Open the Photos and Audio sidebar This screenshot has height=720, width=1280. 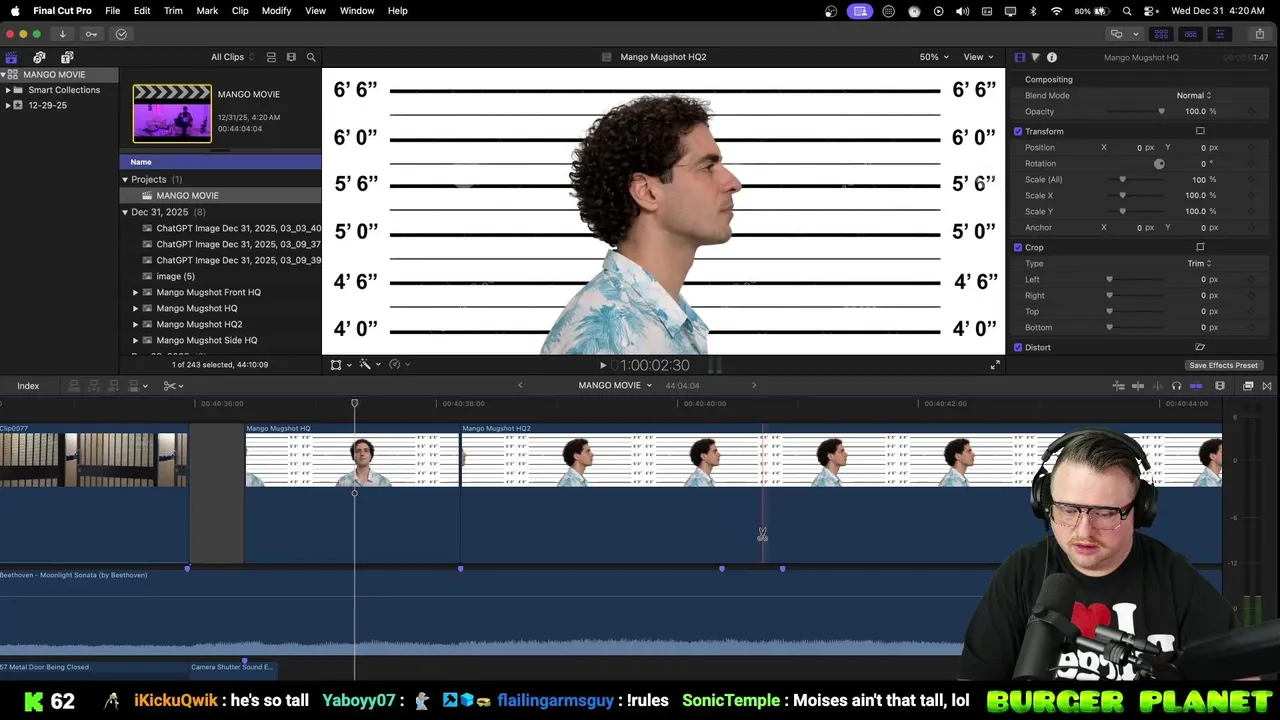tap(39, 57)
